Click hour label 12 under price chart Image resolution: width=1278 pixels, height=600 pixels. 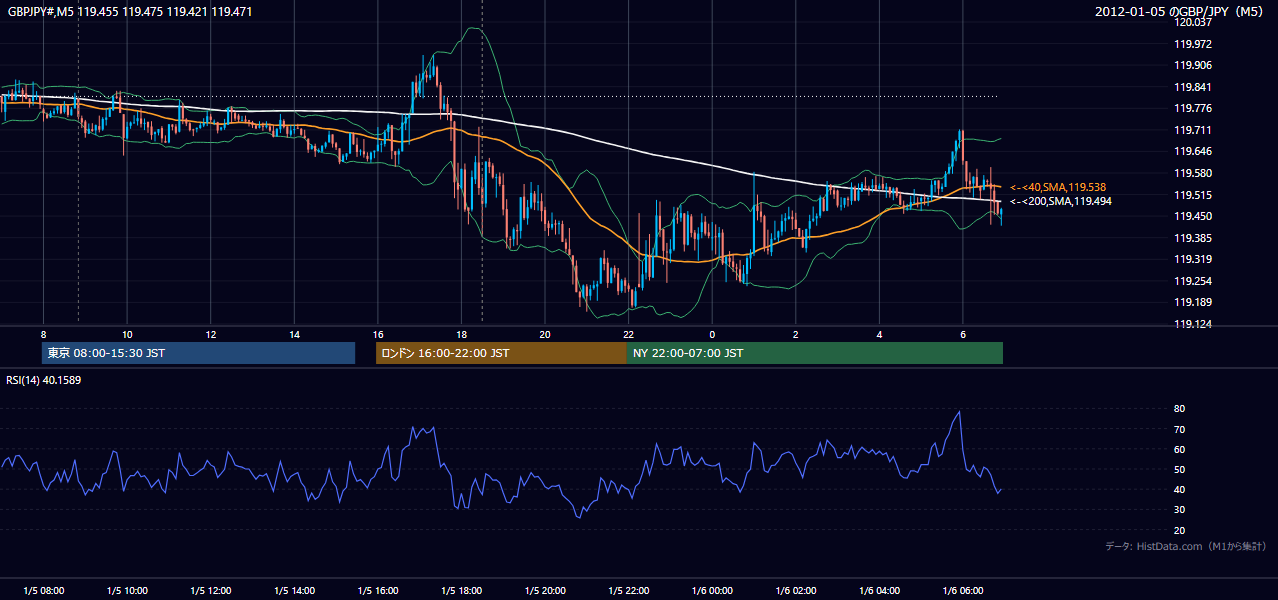pyautogui.click(x=210, y=334)
